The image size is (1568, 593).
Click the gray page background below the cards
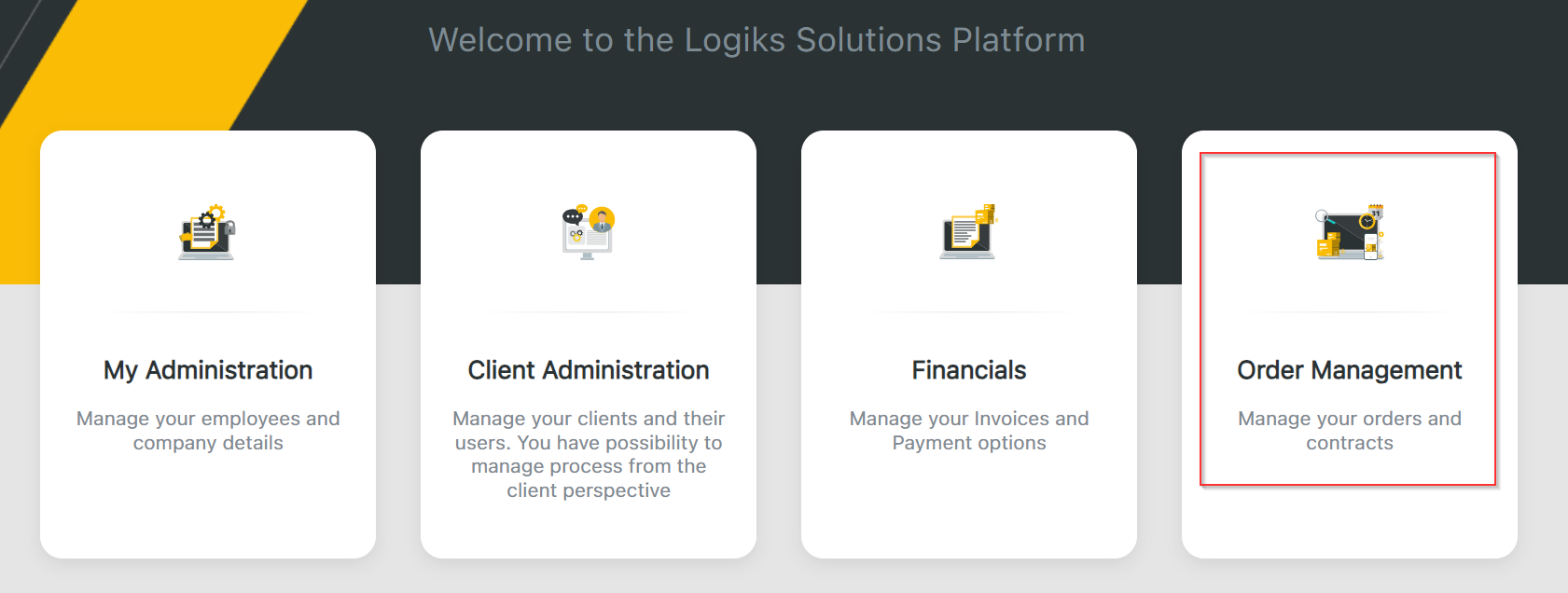[784, 578]
